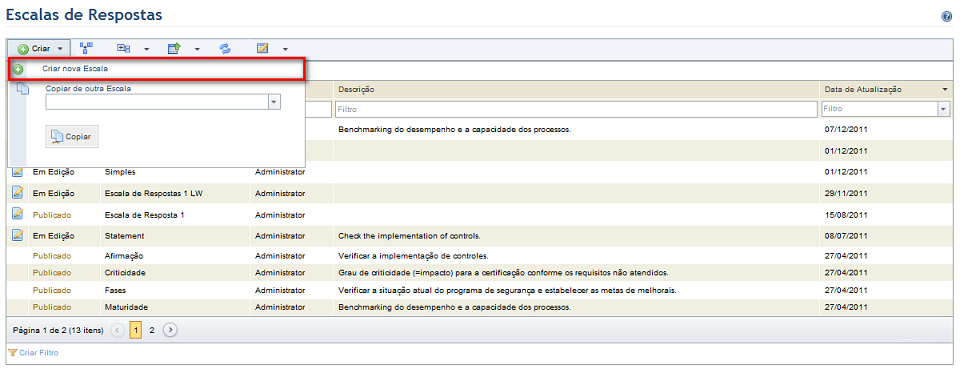
Task: Expand the Copiar de outra Escala combo box
Action: coord(274,102)
